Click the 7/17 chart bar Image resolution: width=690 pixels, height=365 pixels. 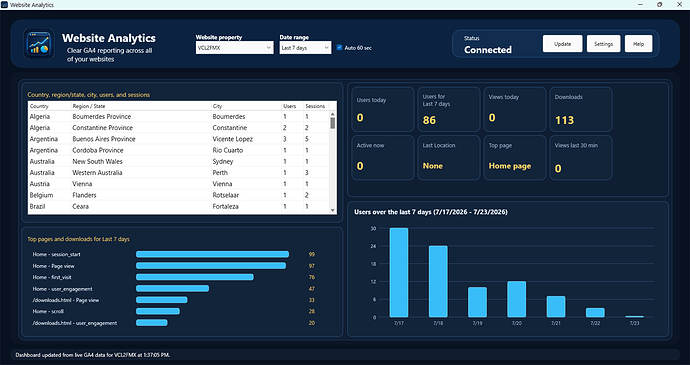point(399,273)
